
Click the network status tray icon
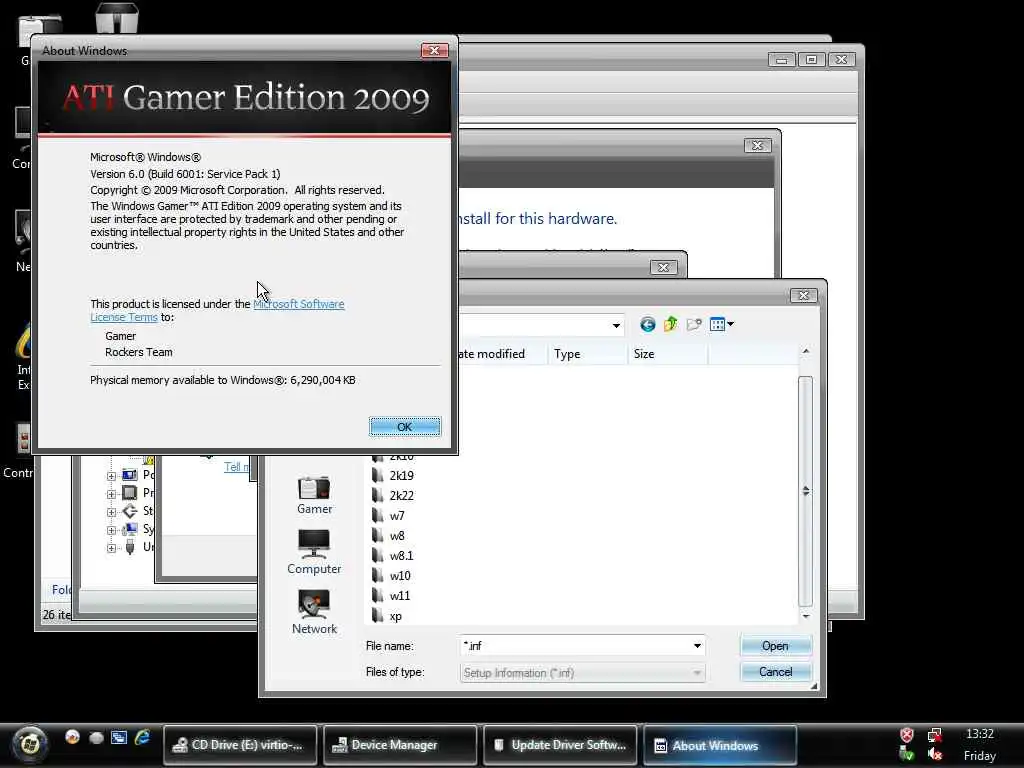click(934, 735)
